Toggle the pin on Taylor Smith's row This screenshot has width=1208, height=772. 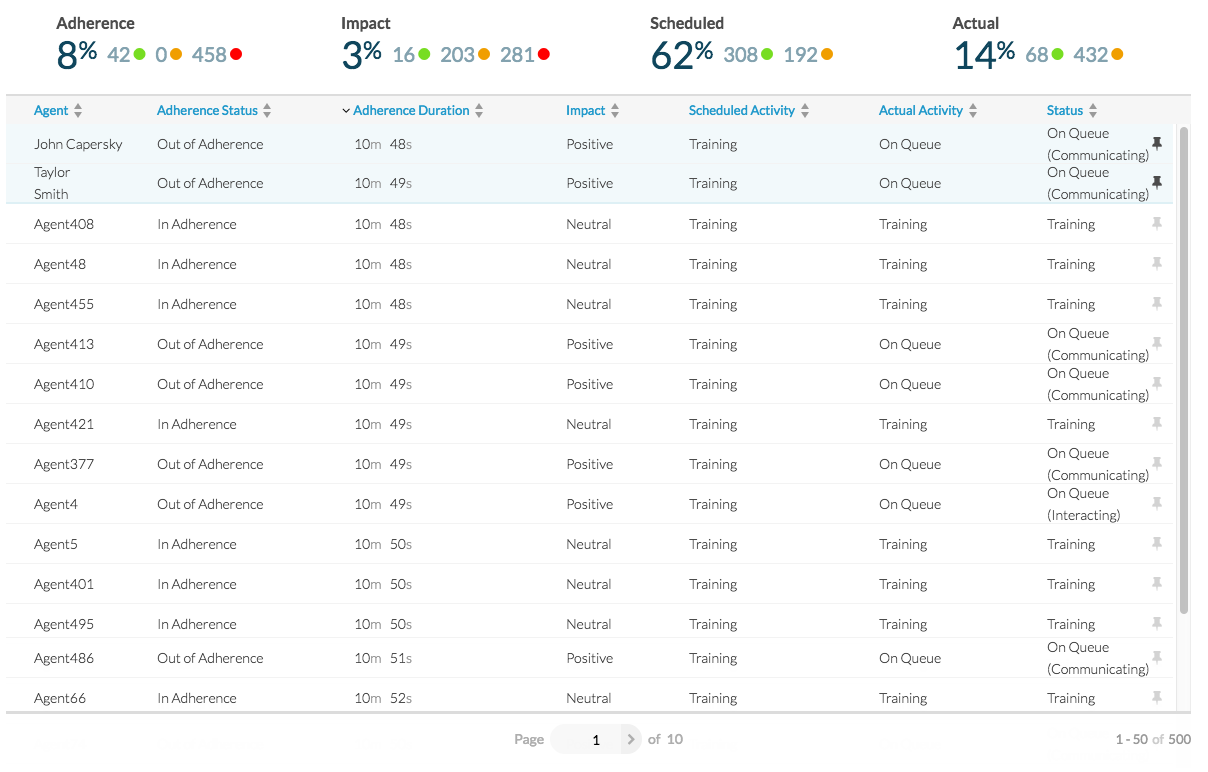(x=1157, y=183)
